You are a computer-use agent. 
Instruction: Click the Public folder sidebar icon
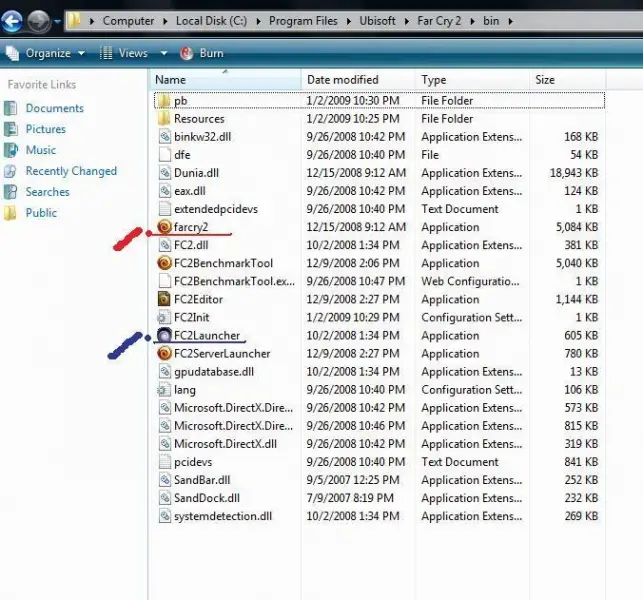11,213
